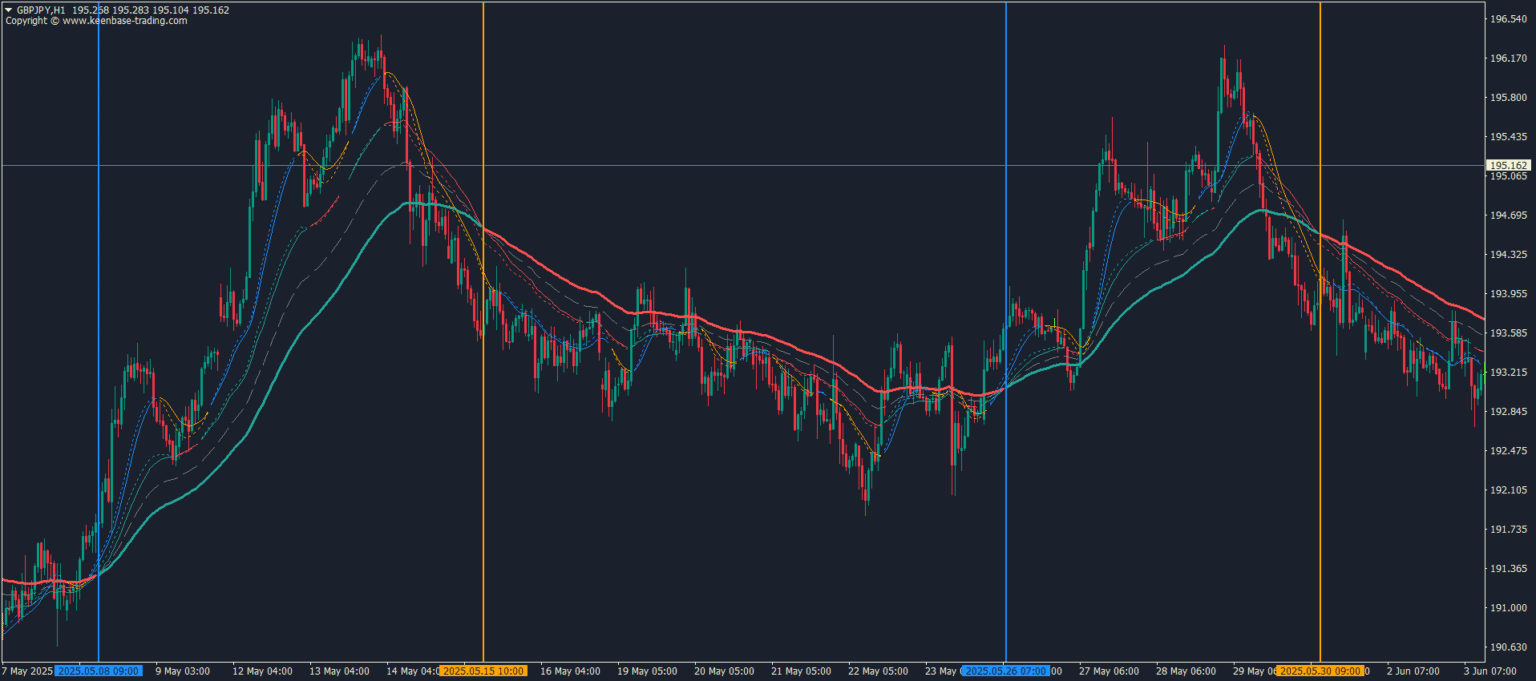Click the highlighted 2025.05.08 09:00 axis label
This screenshot has width=1536, height=681.
97,671
